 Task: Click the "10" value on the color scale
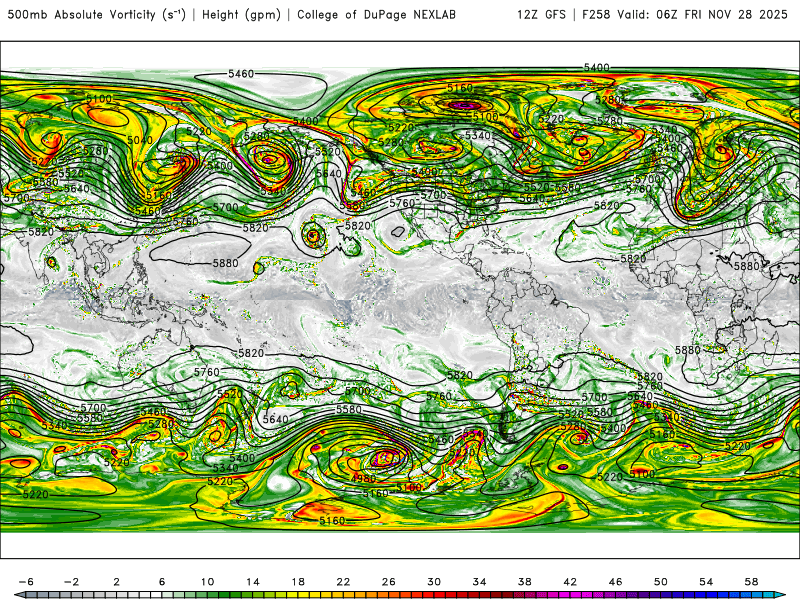[207, 582]
